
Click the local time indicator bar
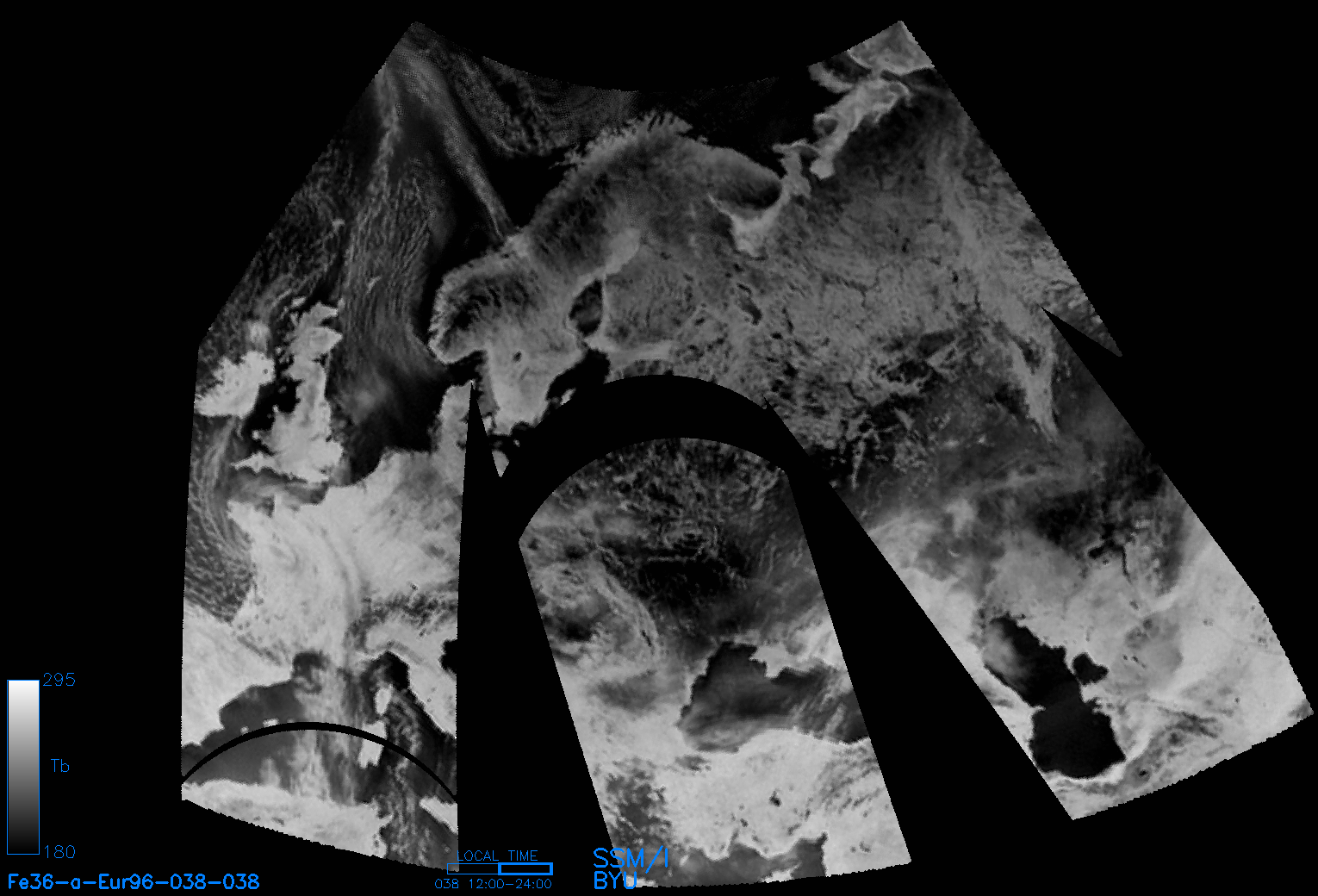[500, 868]
